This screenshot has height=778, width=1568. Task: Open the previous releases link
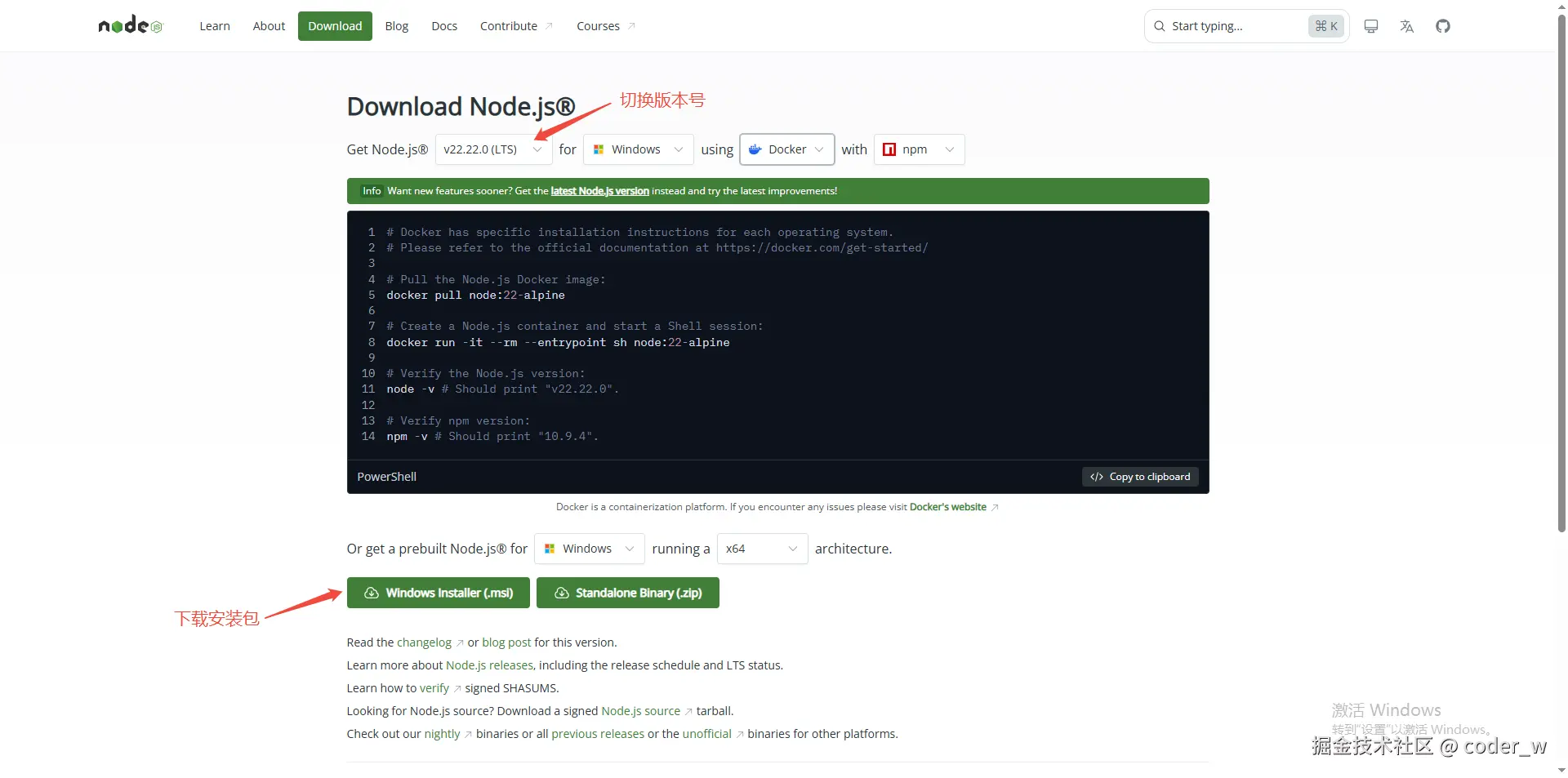tap(598, 734)
